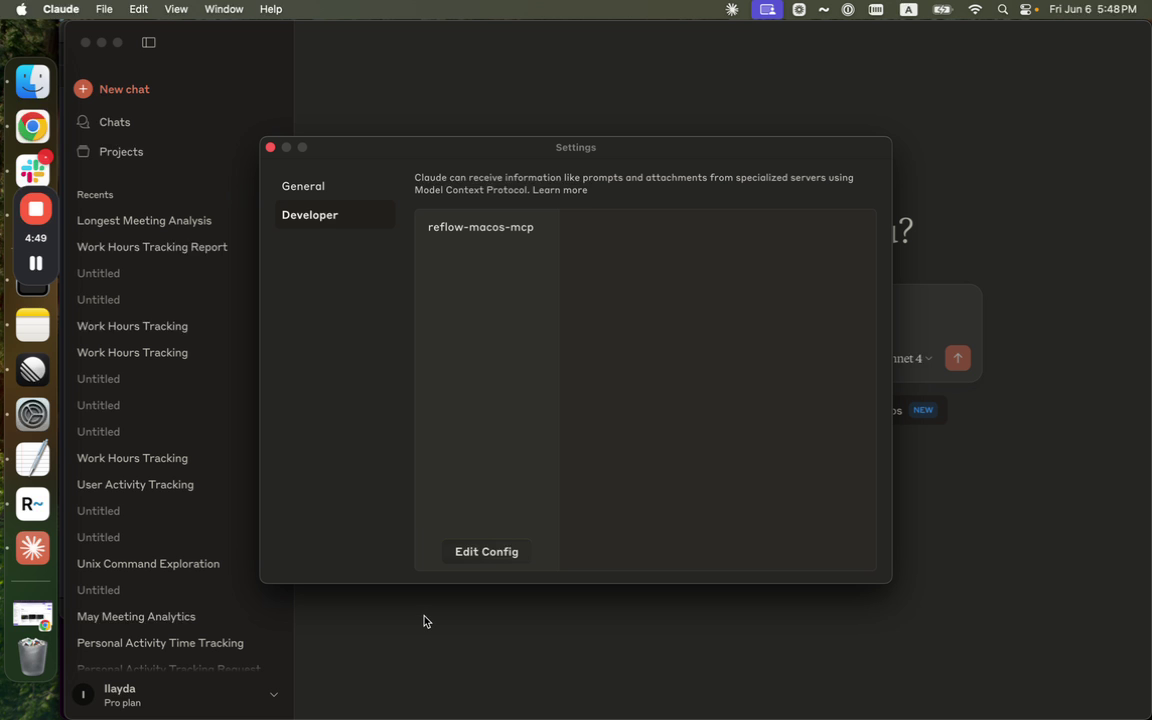Open Longest Meeting Analysis chat
The width and height of the screenshot is (1152, 720).
tap(144, 220)
